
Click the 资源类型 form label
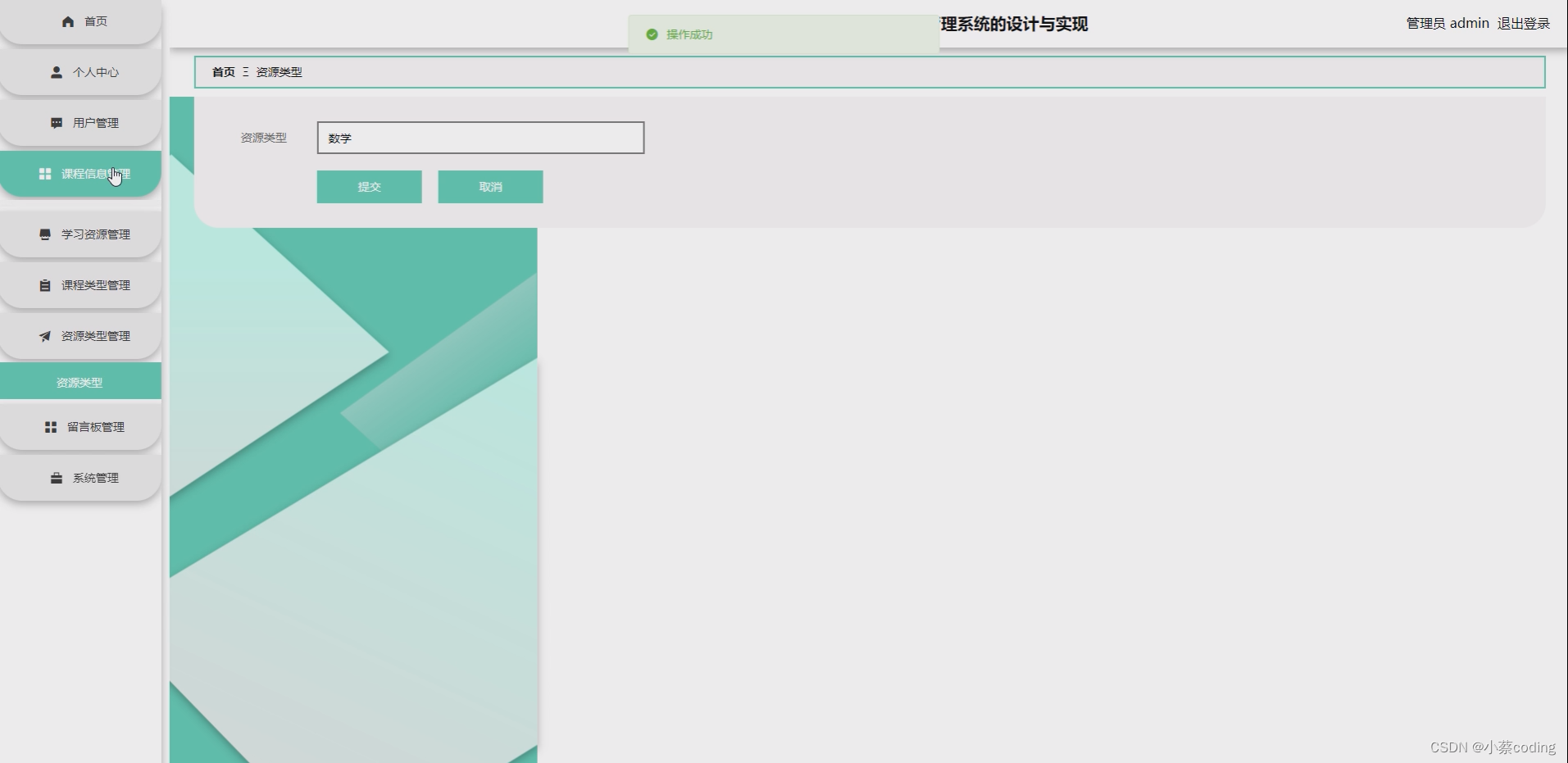click(x=264, y=138)
